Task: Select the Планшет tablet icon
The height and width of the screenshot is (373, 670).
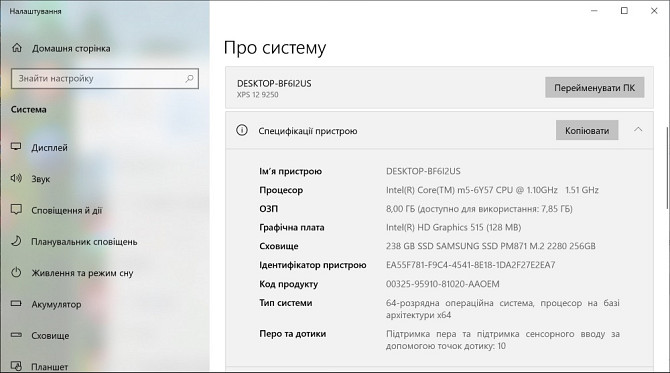Action: [16, 366]
